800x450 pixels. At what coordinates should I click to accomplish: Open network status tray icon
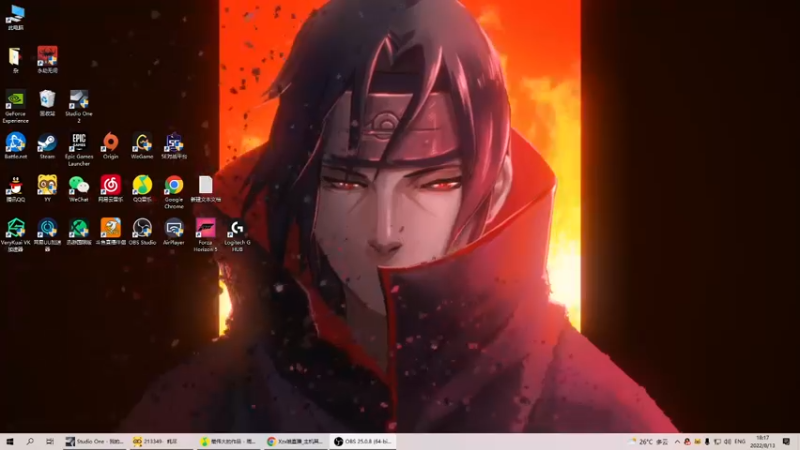(717, 441)
